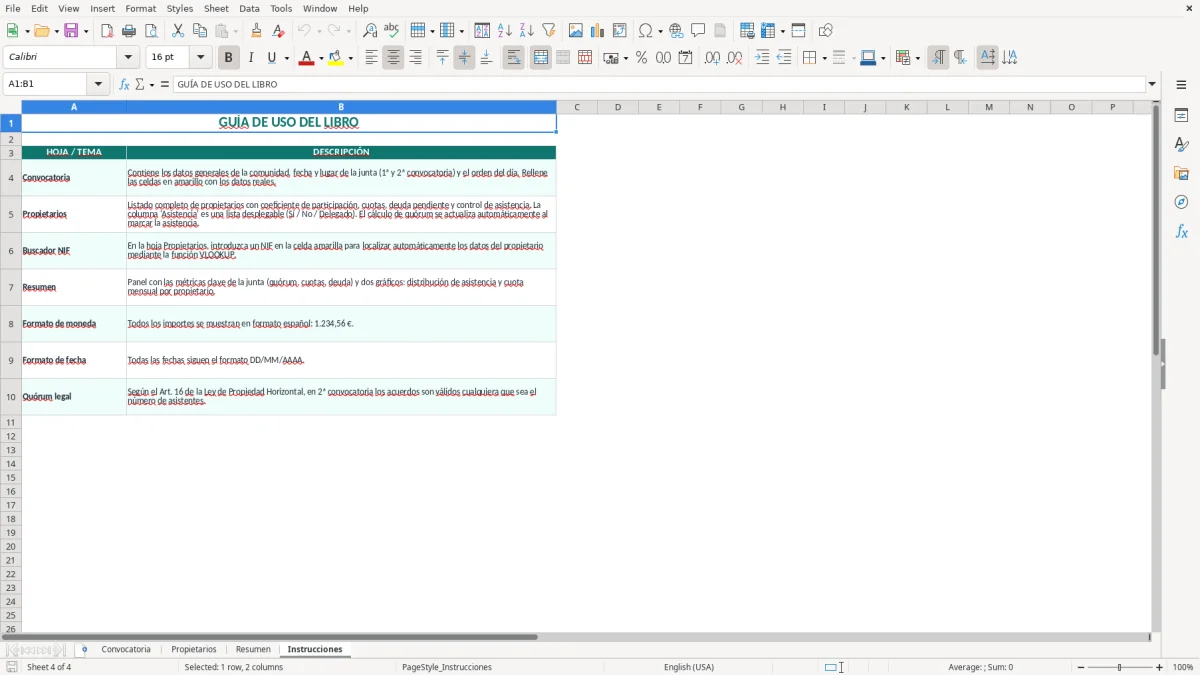
Task: Open the Name Box dropdown arrow
Action: (x=98, y=85)
